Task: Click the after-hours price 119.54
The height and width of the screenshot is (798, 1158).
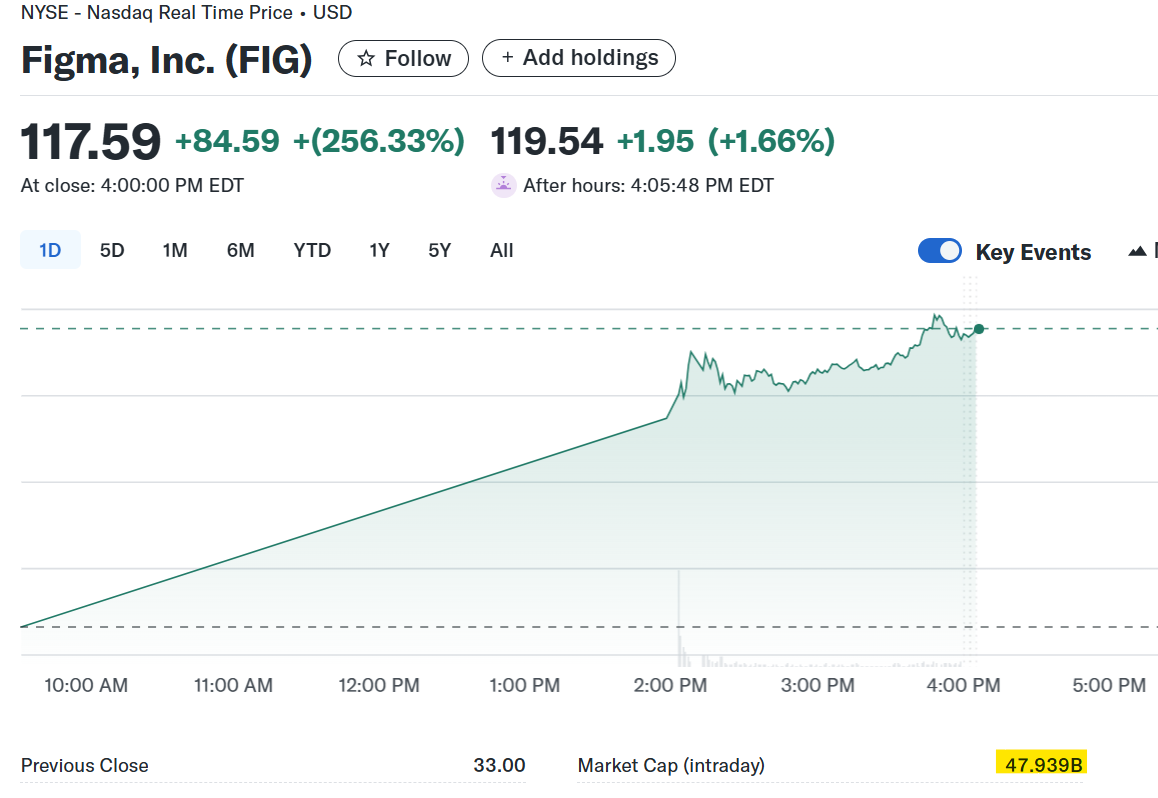Action: point(547,141)
